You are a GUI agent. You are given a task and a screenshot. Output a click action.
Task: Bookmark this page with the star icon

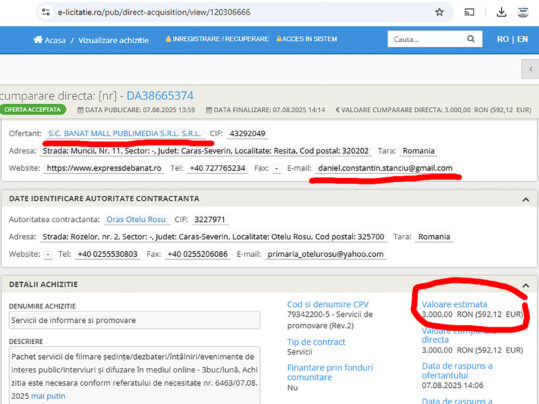[x=439, y=12]
